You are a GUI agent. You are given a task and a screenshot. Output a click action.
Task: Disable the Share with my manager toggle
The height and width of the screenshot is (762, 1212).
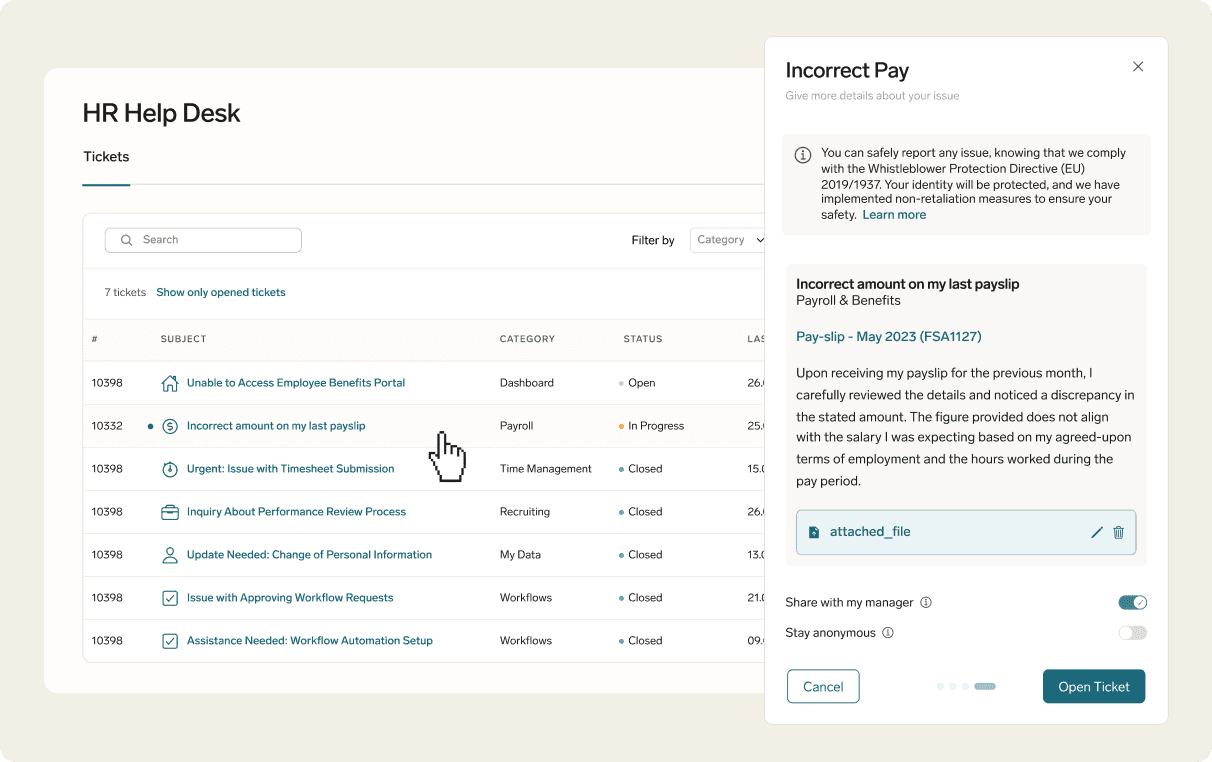click(1133, 602)
